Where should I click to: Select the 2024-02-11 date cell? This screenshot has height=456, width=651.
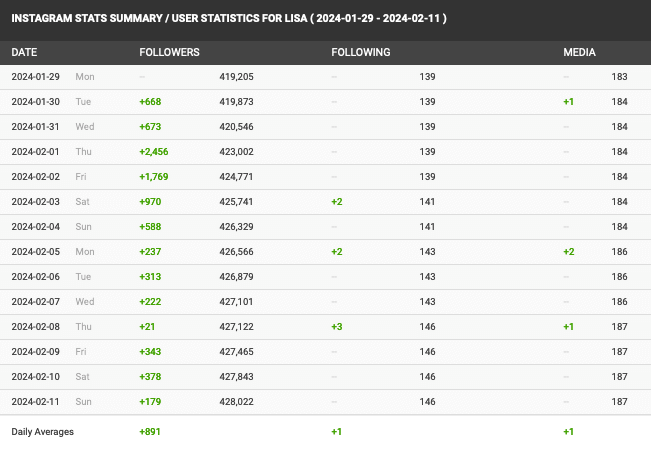(36, 402)
